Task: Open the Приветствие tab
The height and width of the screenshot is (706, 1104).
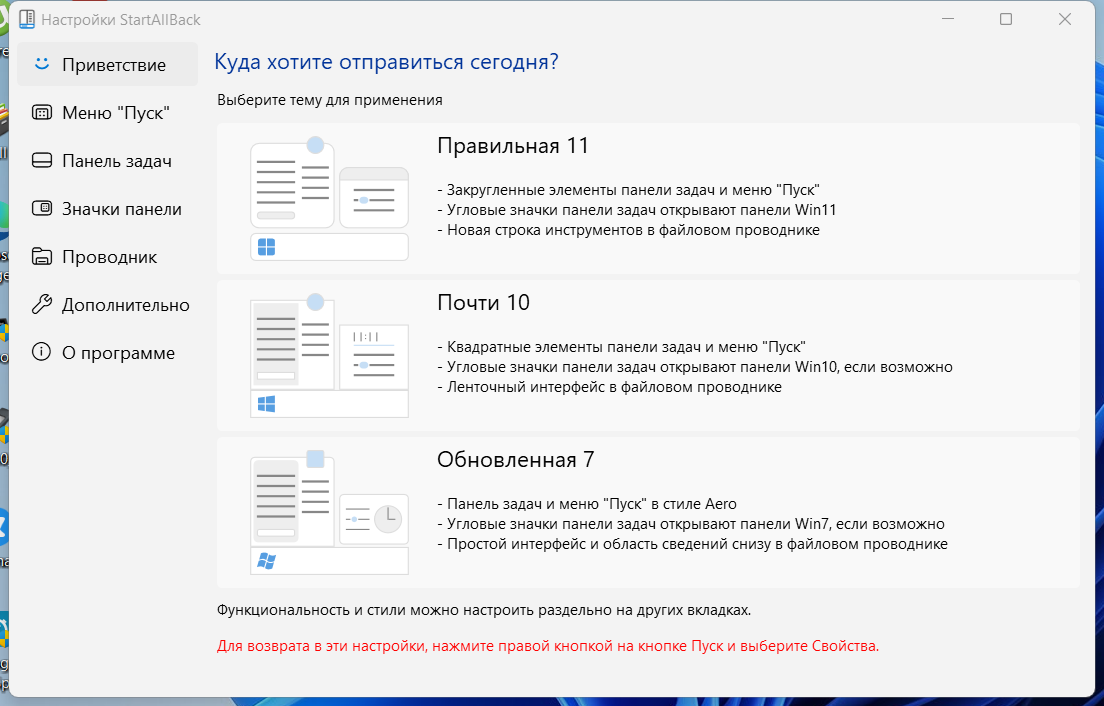Action: tap(108, 65)
